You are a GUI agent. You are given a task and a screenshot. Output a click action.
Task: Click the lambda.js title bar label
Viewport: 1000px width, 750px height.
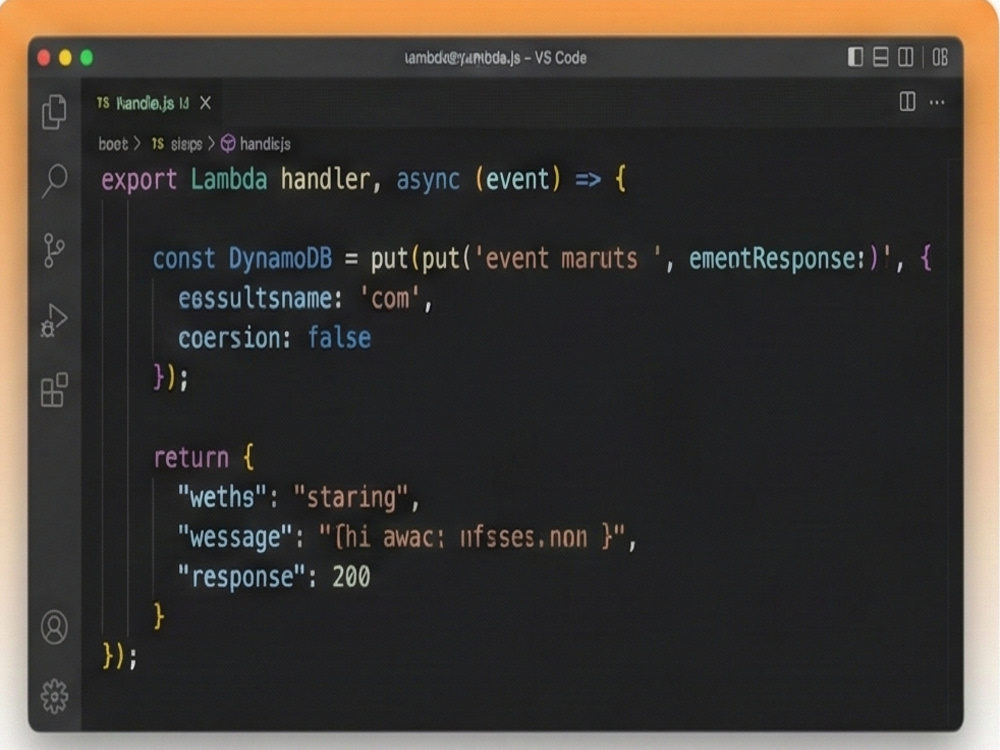click(x=496, y=58)
